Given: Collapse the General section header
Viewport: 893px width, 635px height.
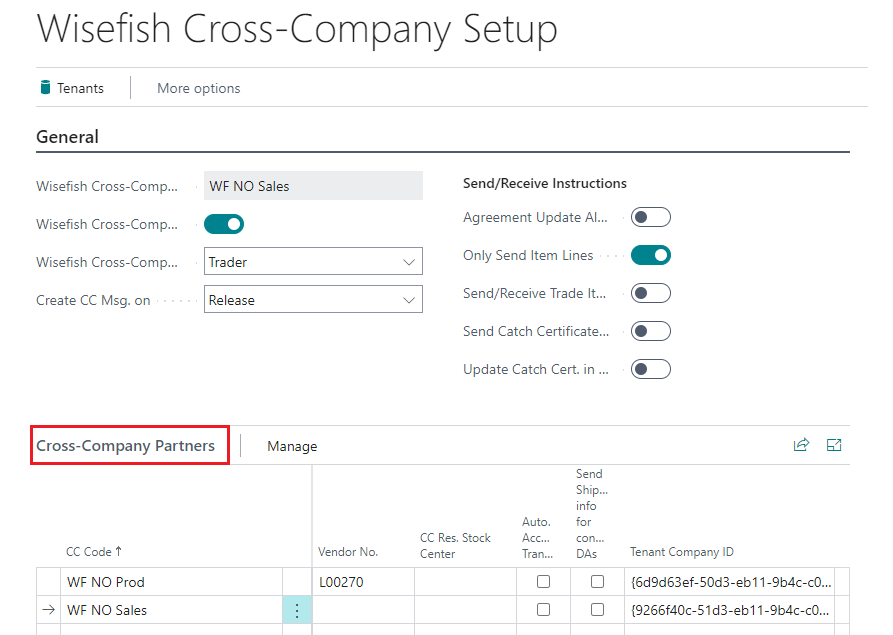Looking at the screenshot, I should click(x=67, y=137).
